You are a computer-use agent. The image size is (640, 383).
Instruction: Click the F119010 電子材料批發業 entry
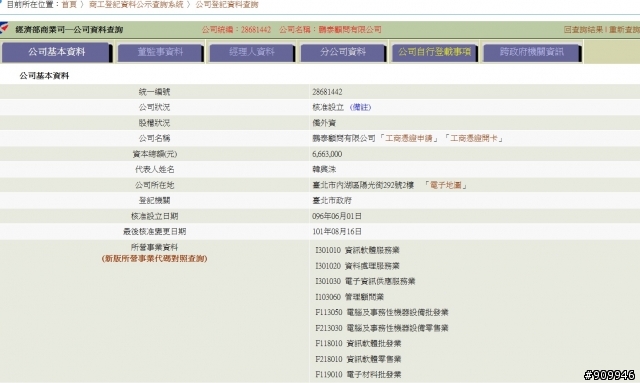358,374
